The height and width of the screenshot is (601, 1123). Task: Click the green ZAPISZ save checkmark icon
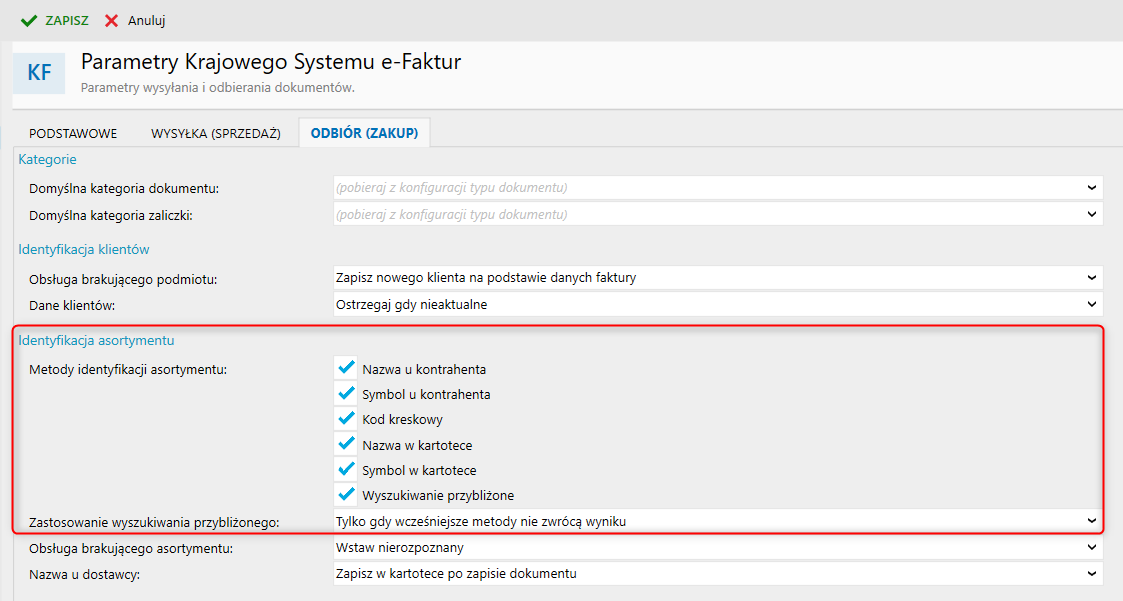point(28,20)
